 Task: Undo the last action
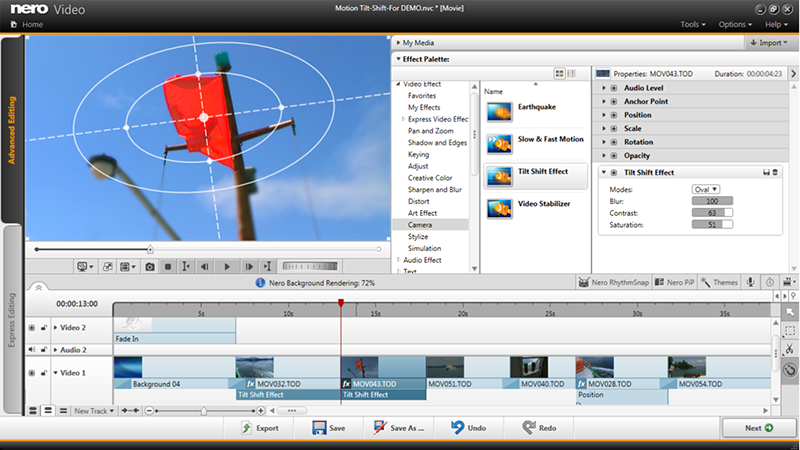(x=468, y=428)
